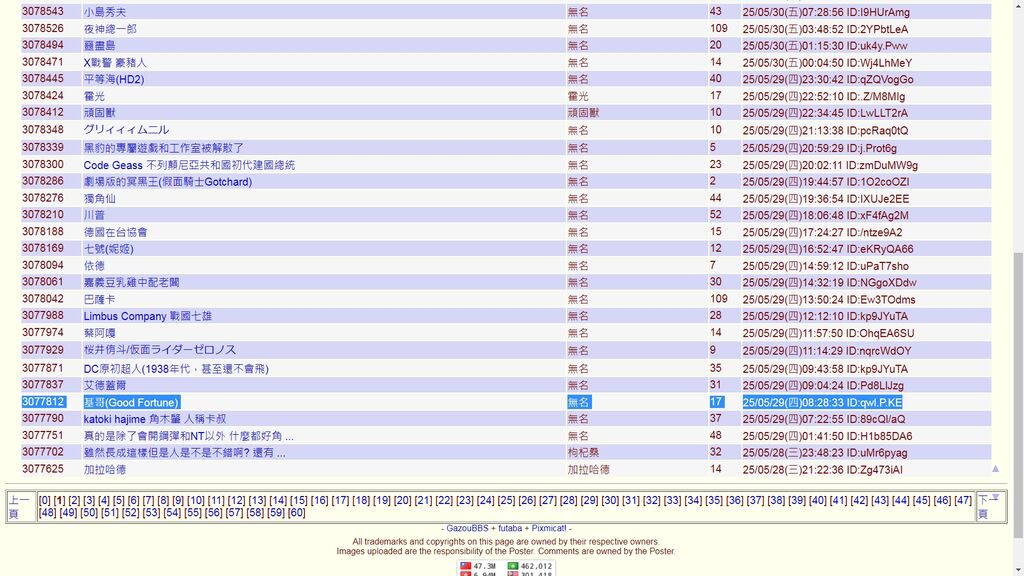Open the GazouBBS footer link
Image resolution: width=1024 pixels, height=576 pixels.
click(467, 528)
